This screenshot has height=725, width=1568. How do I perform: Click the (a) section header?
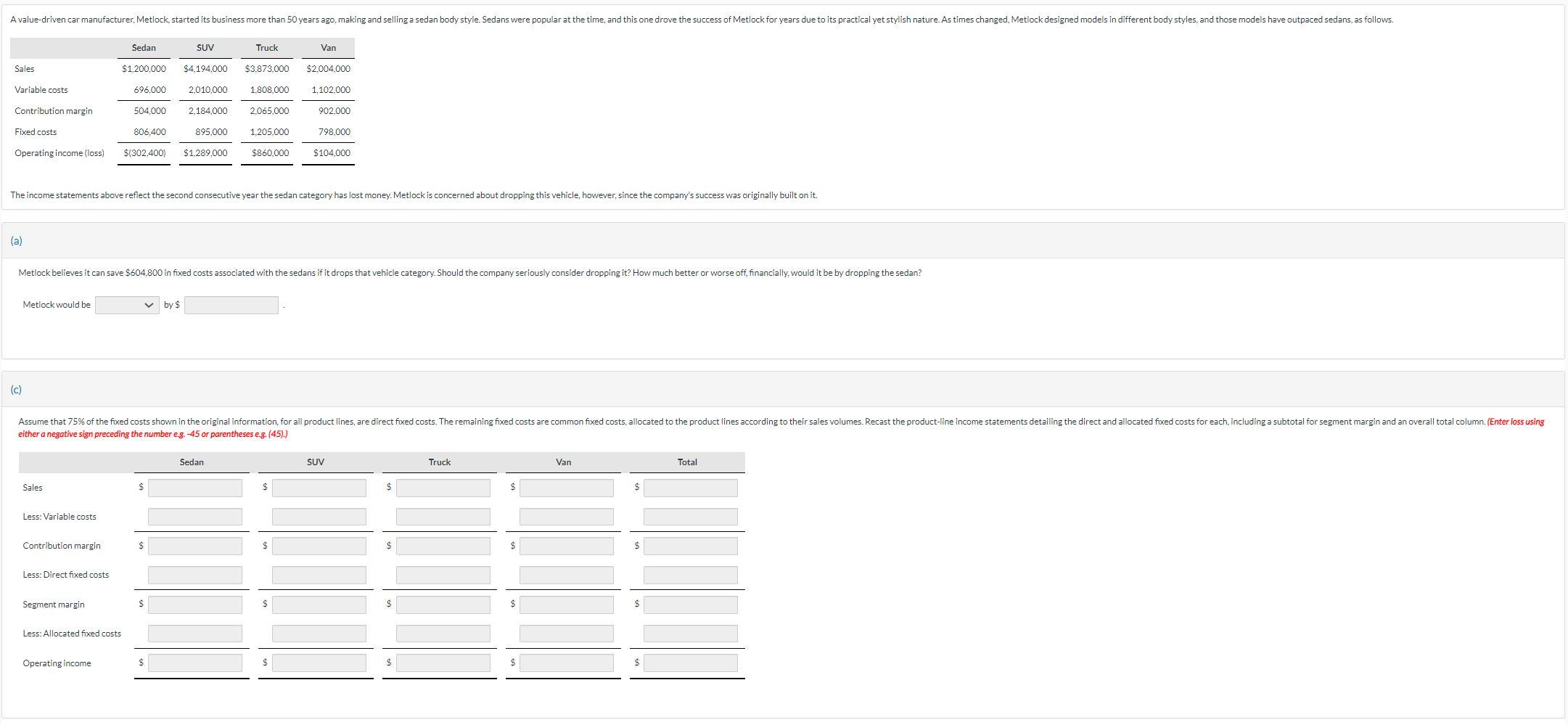pyautogui.click(x=783, y=240)
